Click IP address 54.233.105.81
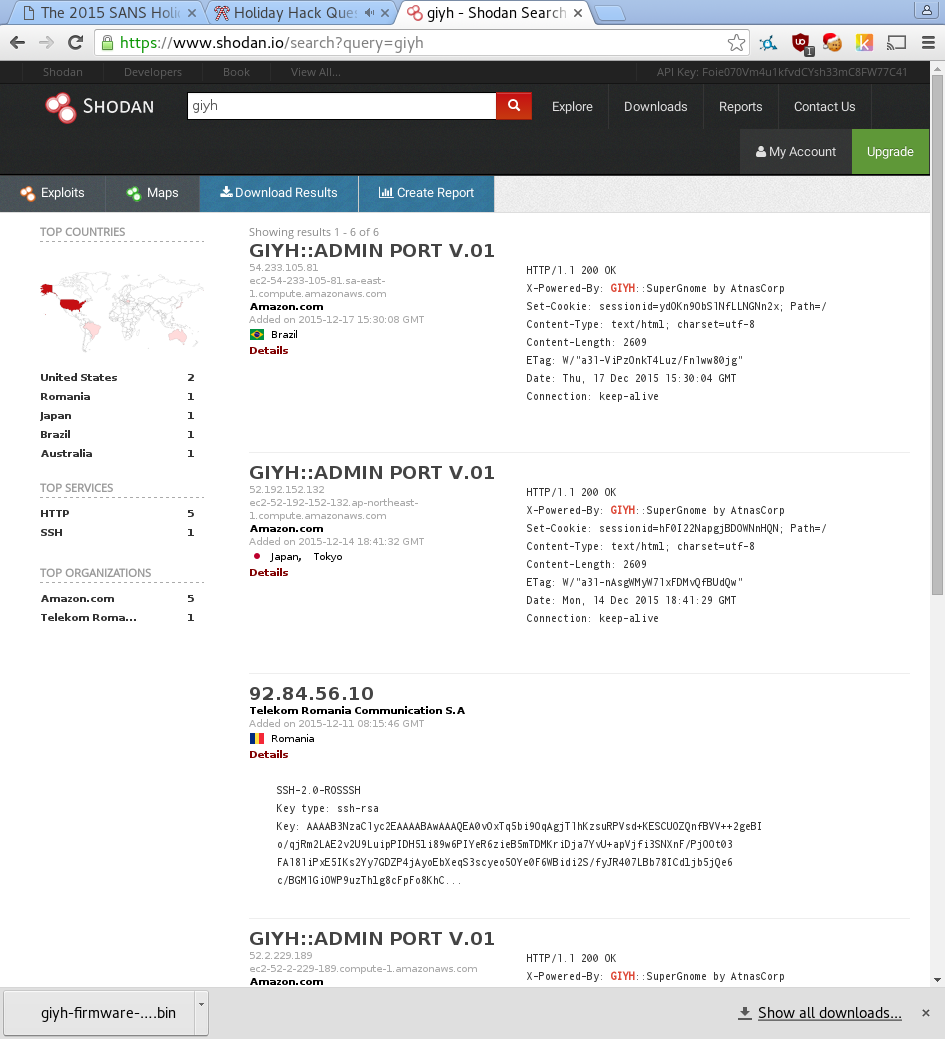 click(x=284, y=268)
